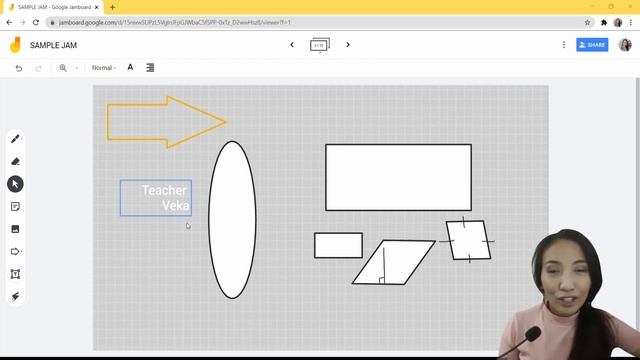Image resolution: width=640 pixels, height=360 pixels.
Task: Open the browser extensions puzzle icon
Action: tap(604, 22)
